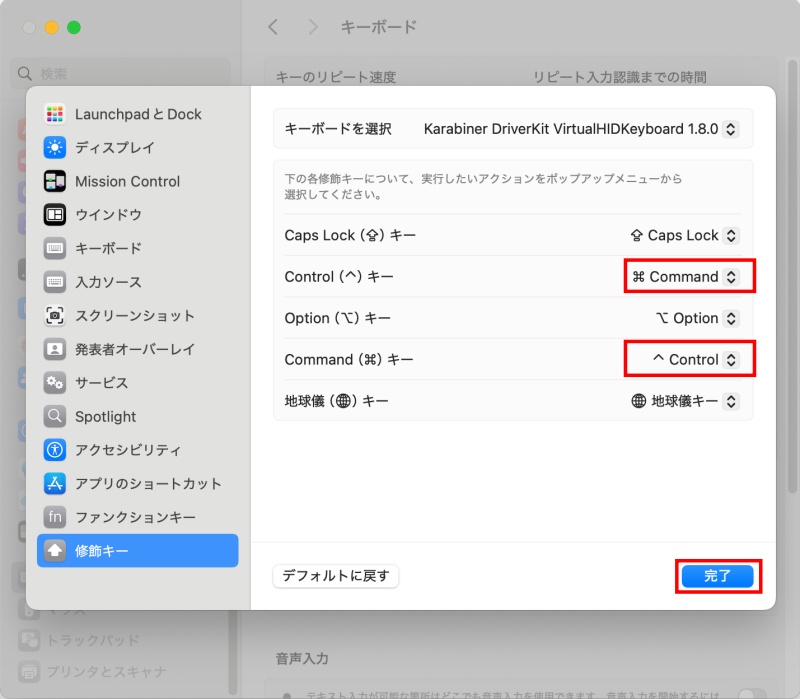Image resolution: width=800 pixels, height=699 pixels.
Task: Open Mission Control settings icon
Action: [x=55, y=181]
